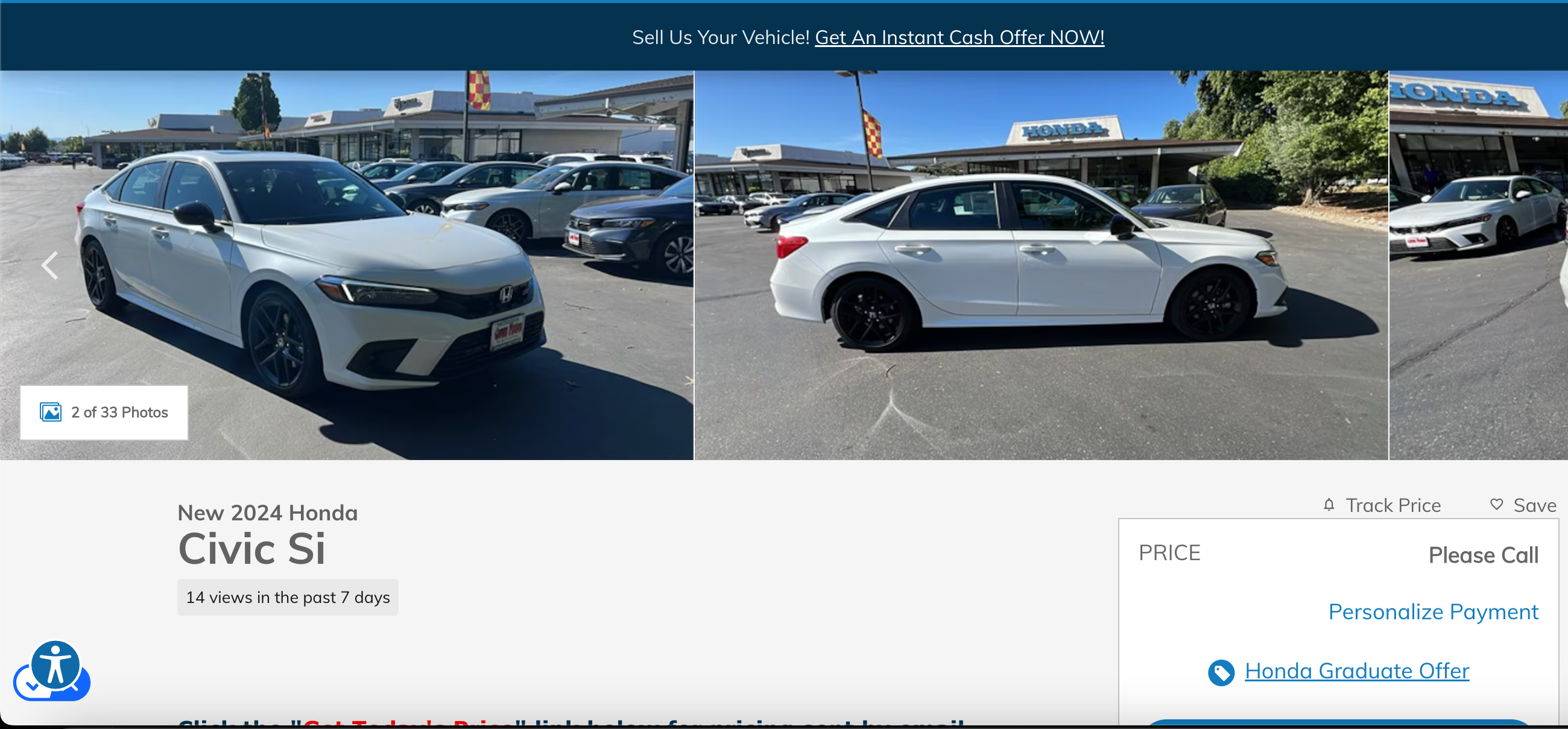This screenshot has height=729, width=1568.
Task: Open Get An Instant Cash Offer NOW link
Action: point(959,38)
